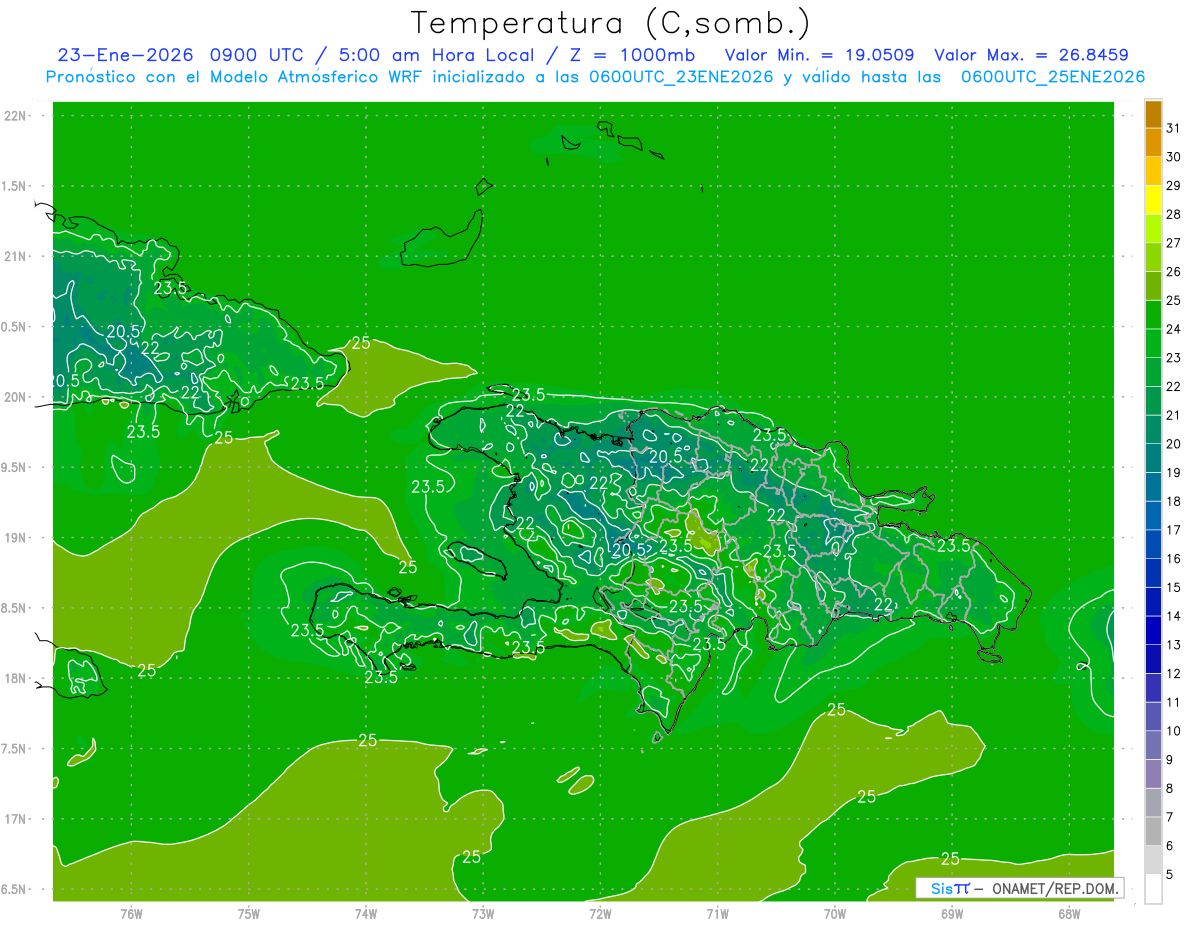Image resolution: width=1200 pixels, height=927 pixels.
Task: Select the olive-green swatch between 25 and 26
Action: [x=1153, y=286]
